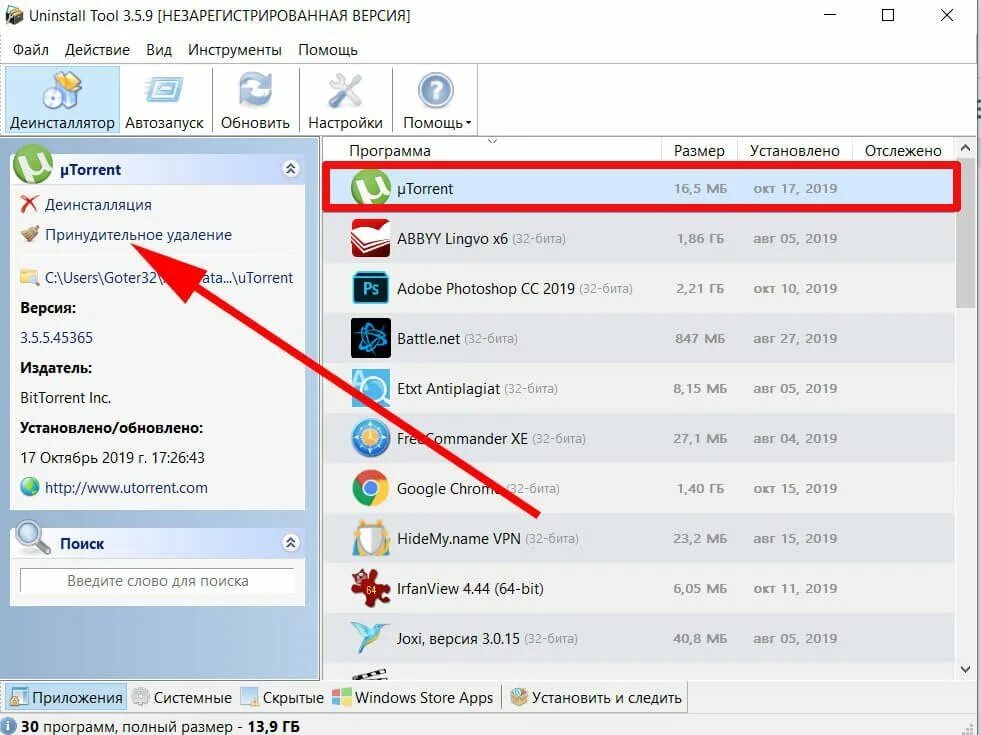Click the red X Деинсталляция icon
The width and height of the screenshot is (981, 735).
(29, 204)
